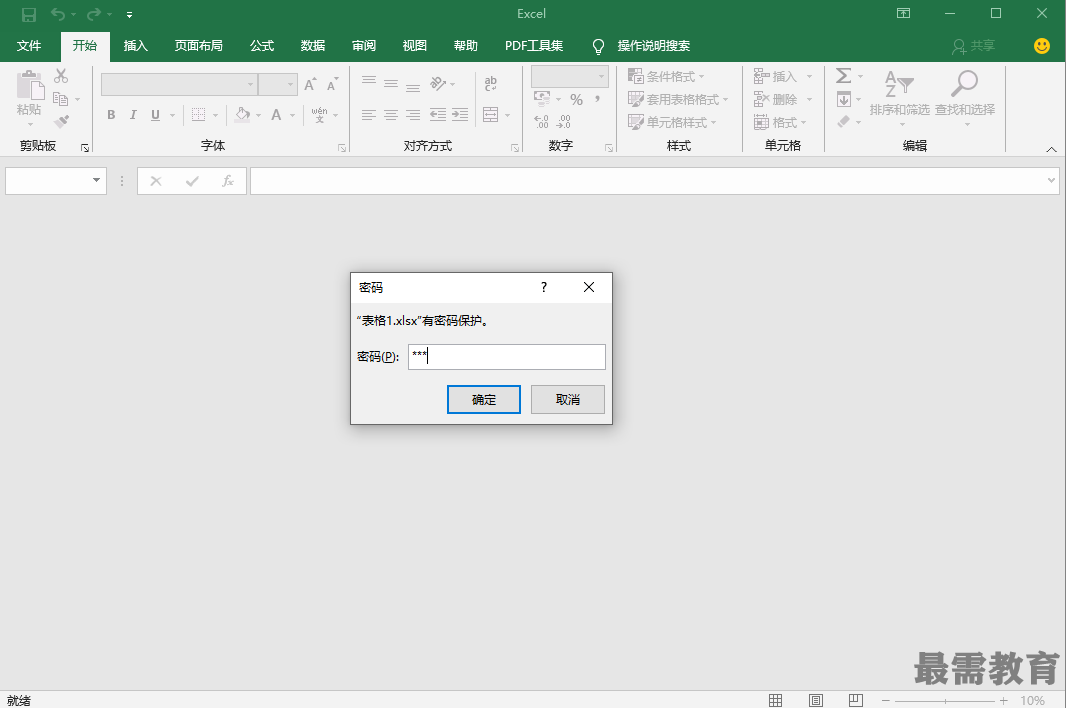Click the 取消 button in password dialog

click(568, 399)
